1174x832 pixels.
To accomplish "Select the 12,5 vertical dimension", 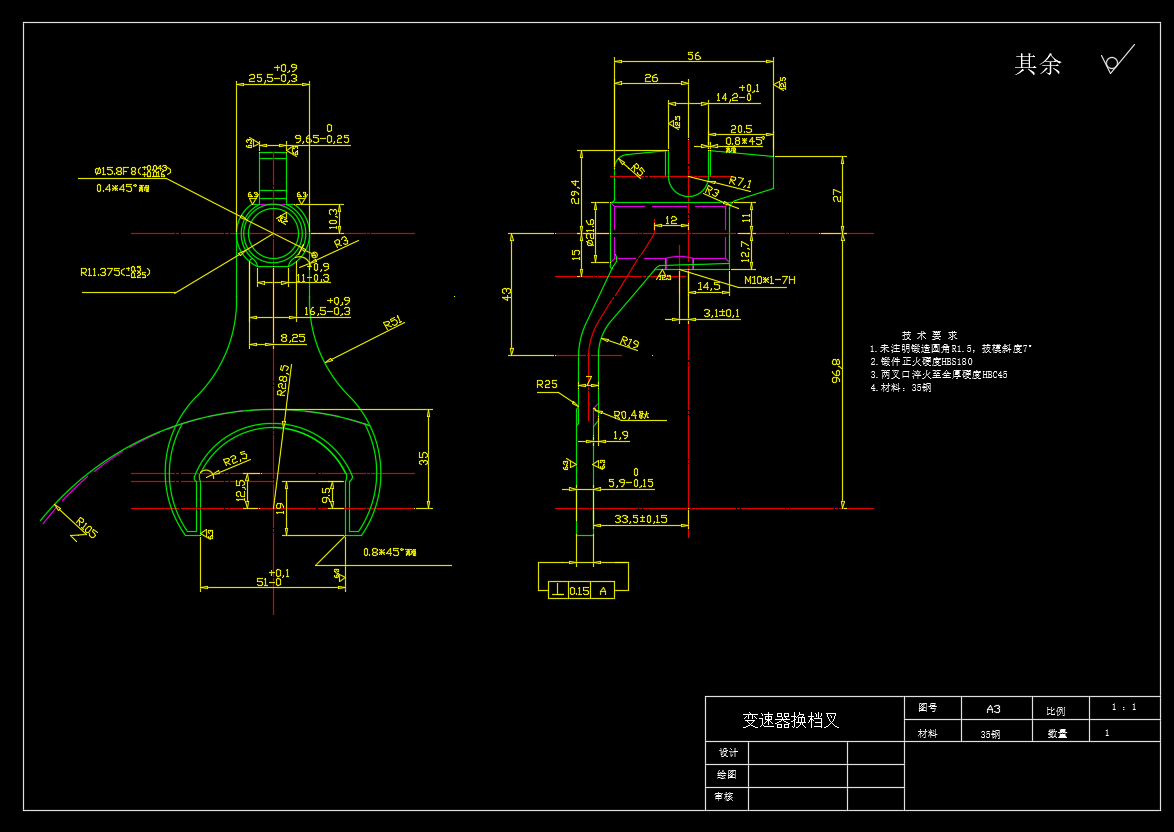I will coord(240,491).
